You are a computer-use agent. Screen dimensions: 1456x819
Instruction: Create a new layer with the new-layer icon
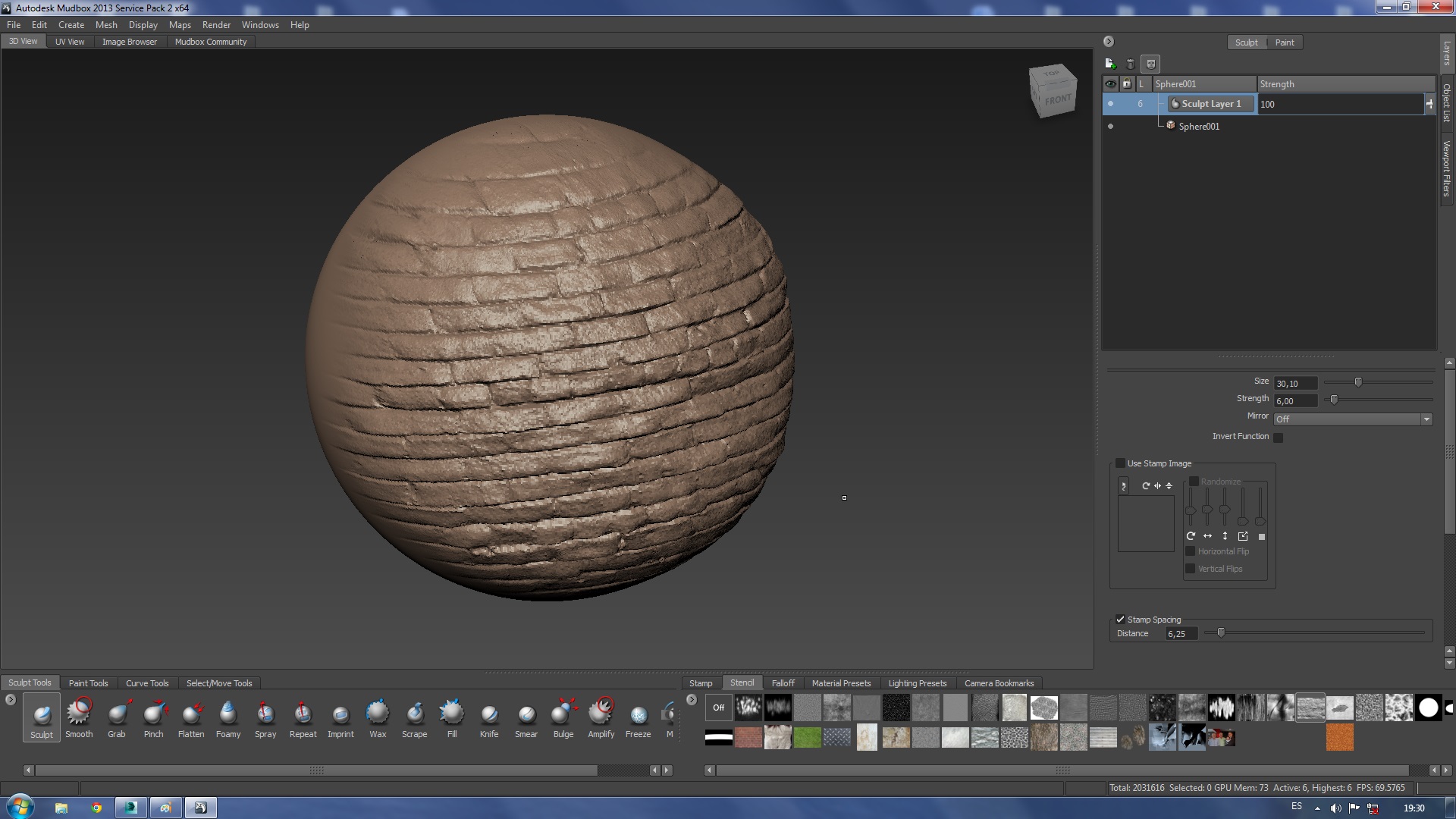coord(1110,64)
